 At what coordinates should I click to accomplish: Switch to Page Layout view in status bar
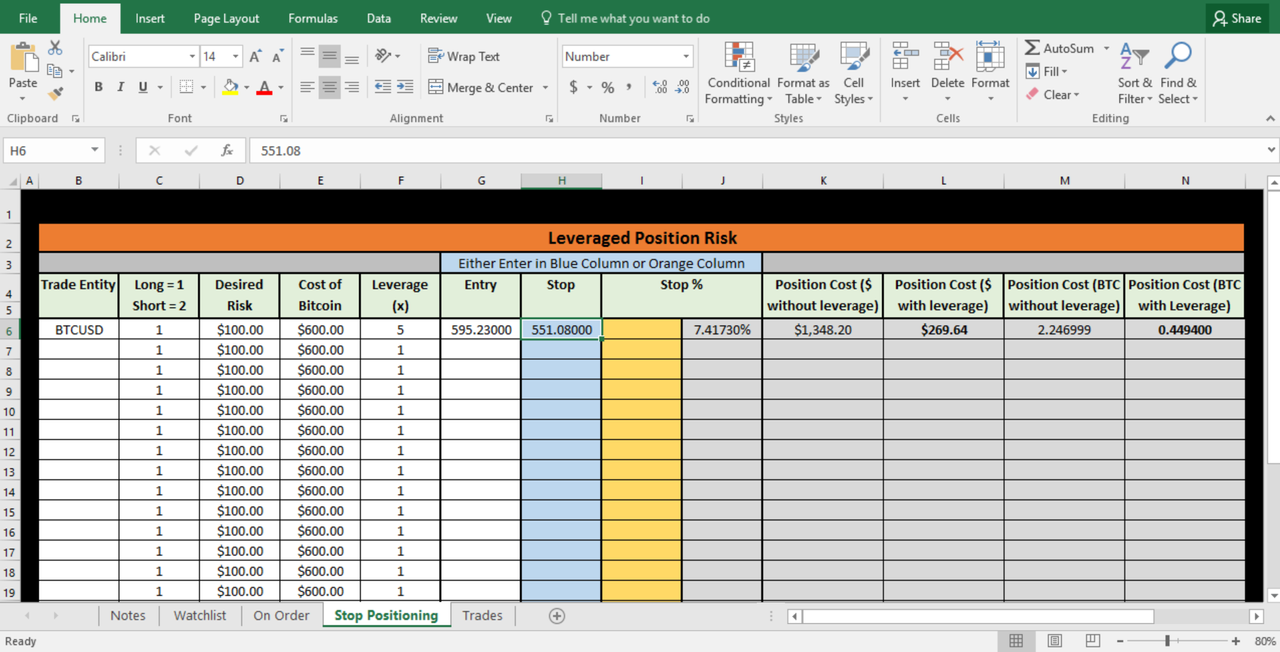pos(1054,641)
